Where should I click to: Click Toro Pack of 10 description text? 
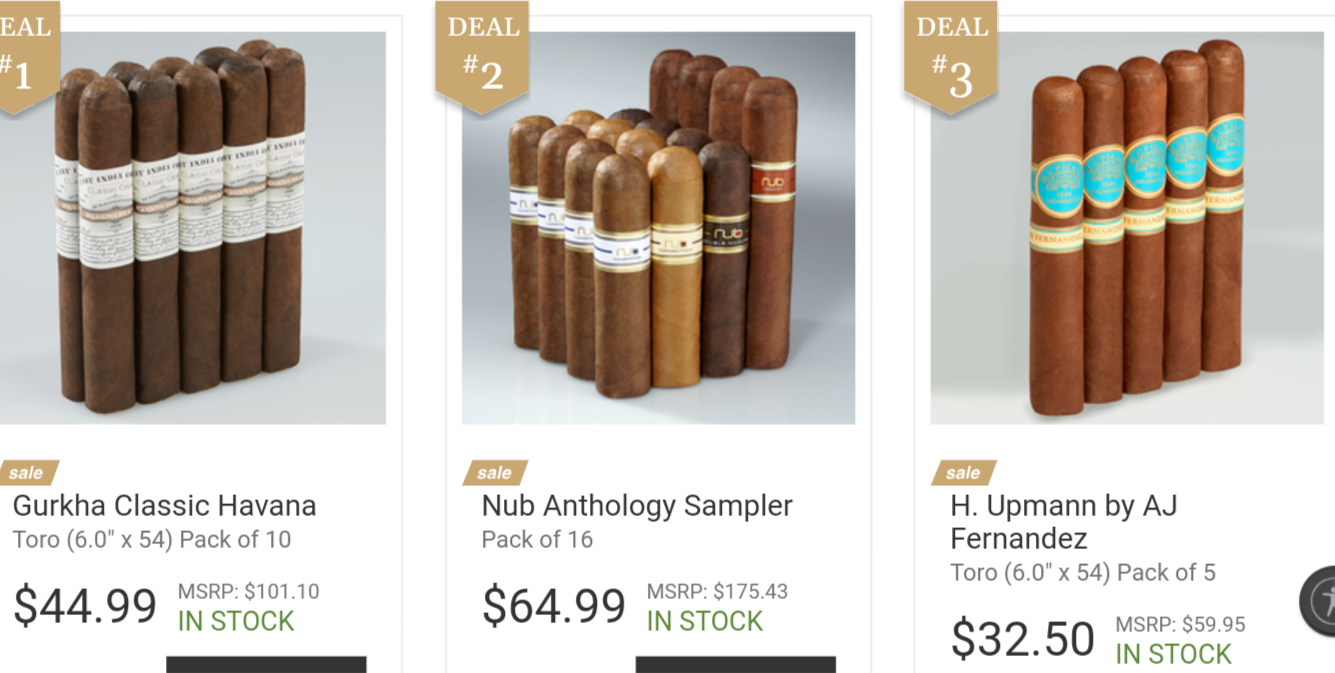click(x=152, y=540)
